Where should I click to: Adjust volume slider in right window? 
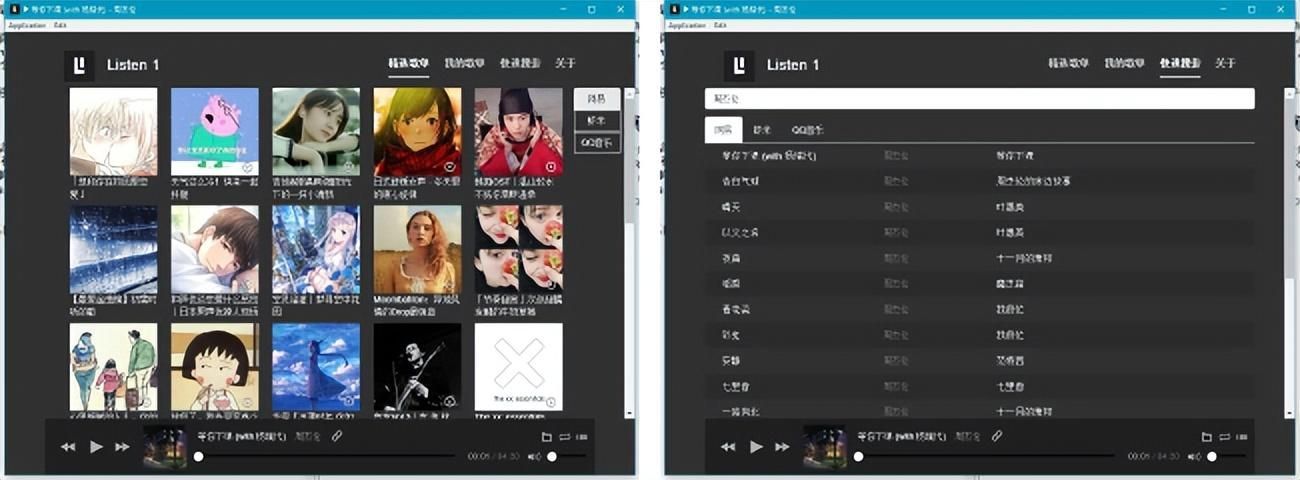(x=1226, y=456)
